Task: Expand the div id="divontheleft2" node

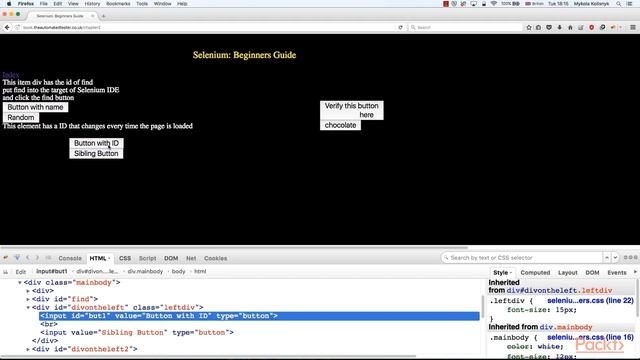Action: 28,349
